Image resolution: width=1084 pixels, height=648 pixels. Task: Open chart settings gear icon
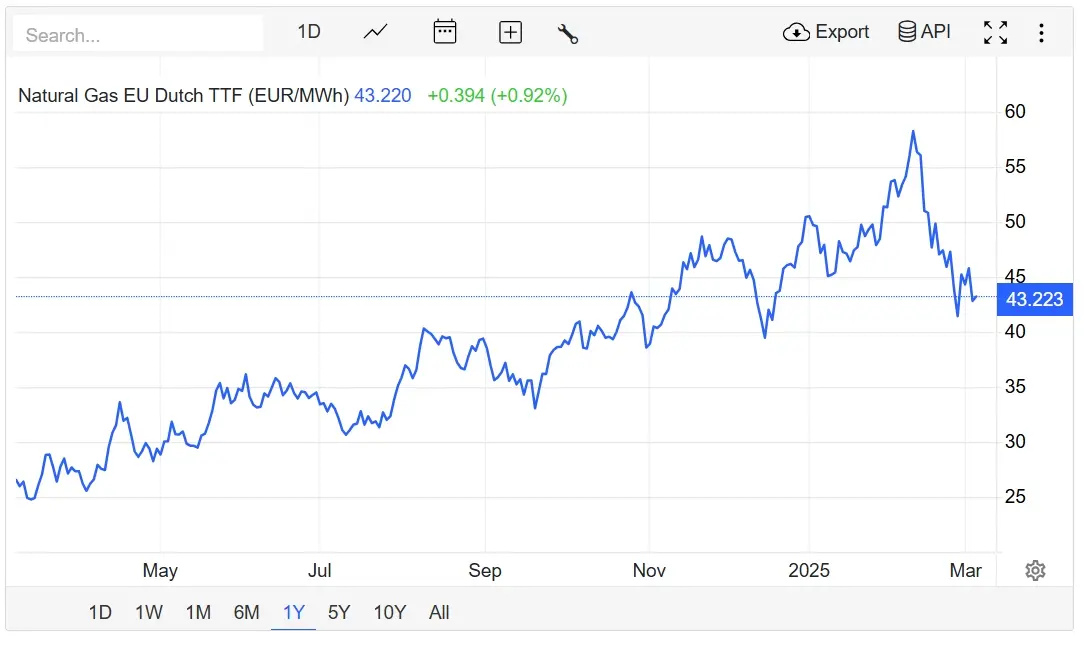tap(1035, 571)
